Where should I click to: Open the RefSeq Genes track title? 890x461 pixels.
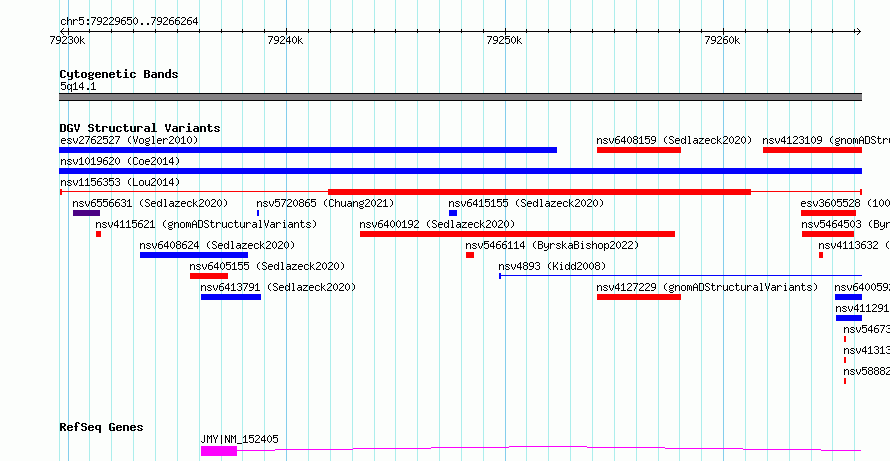(x=102, y=427)
